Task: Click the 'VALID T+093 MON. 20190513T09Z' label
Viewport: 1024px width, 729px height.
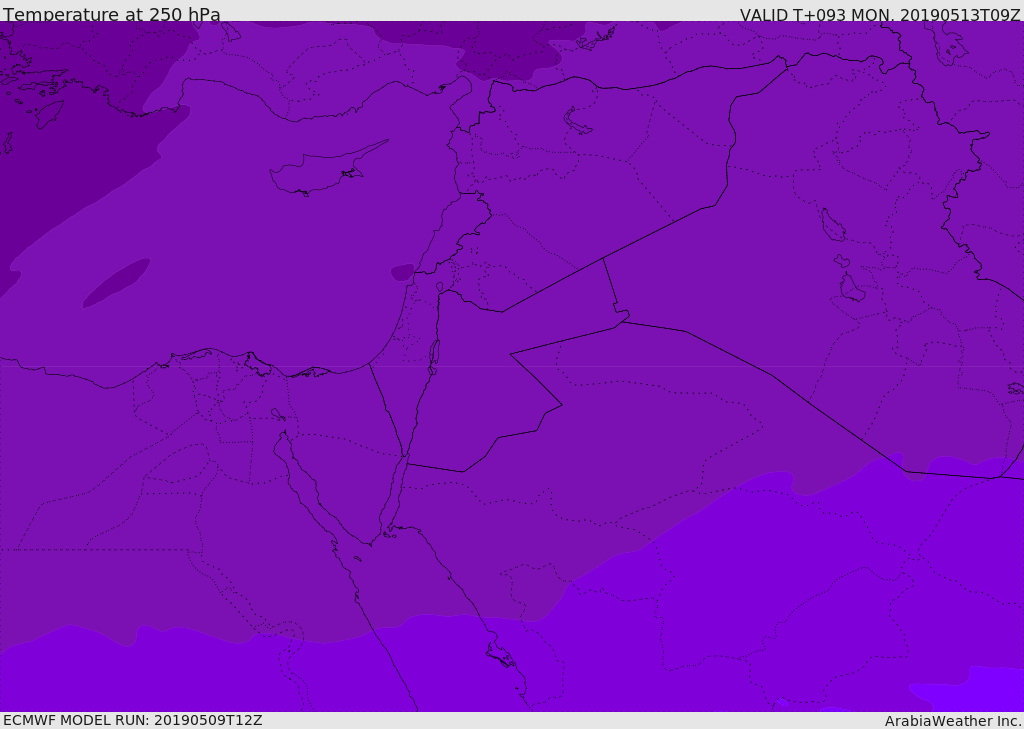Action: click(880, 14)
